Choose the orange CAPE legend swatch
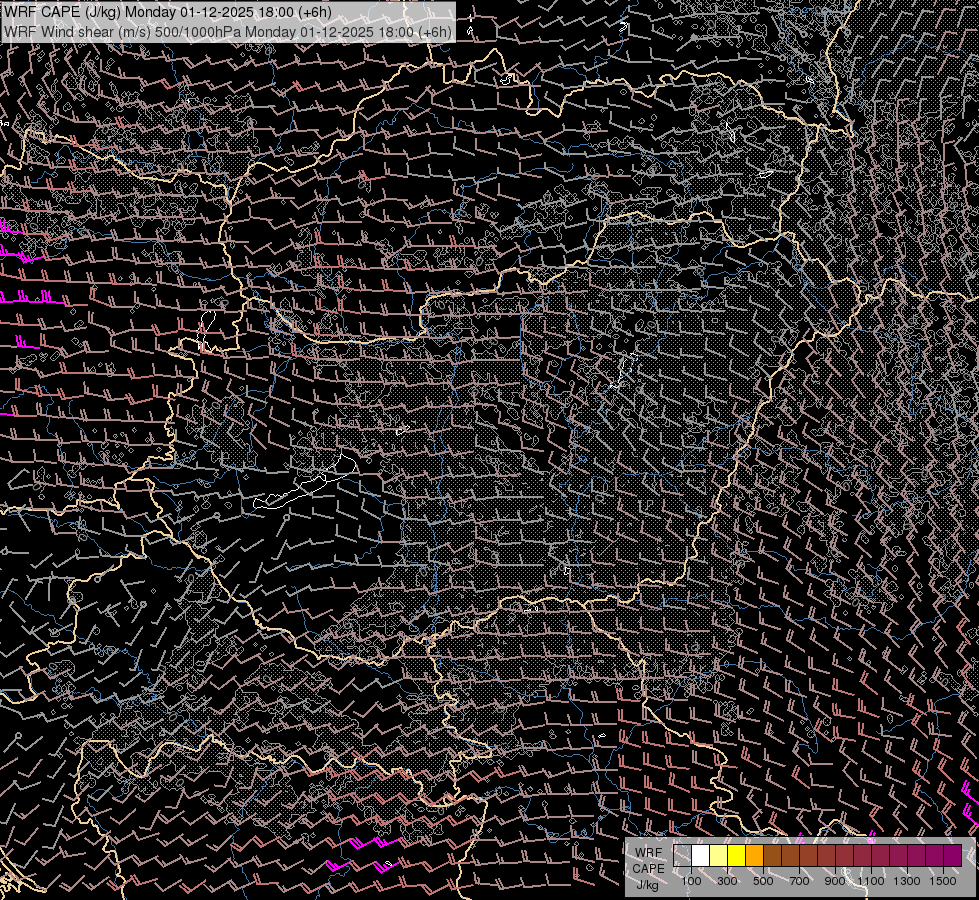 754,856
